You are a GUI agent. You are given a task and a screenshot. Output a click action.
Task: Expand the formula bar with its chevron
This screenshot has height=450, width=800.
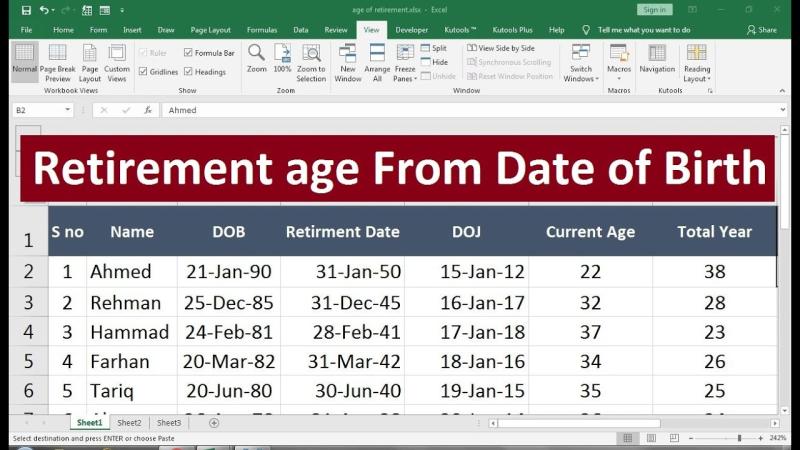click(x=783, y=110)
